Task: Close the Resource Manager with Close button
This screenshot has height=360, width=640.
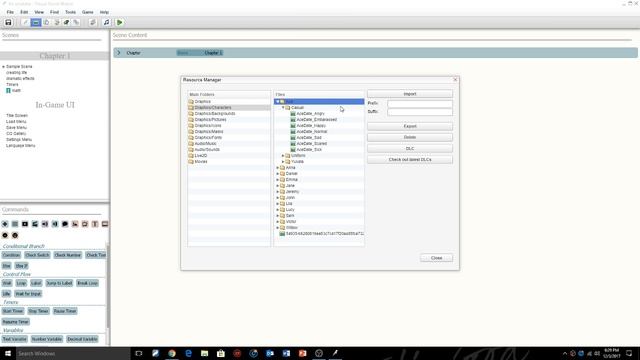Action: pyautogui.click(x=436, y=258)
